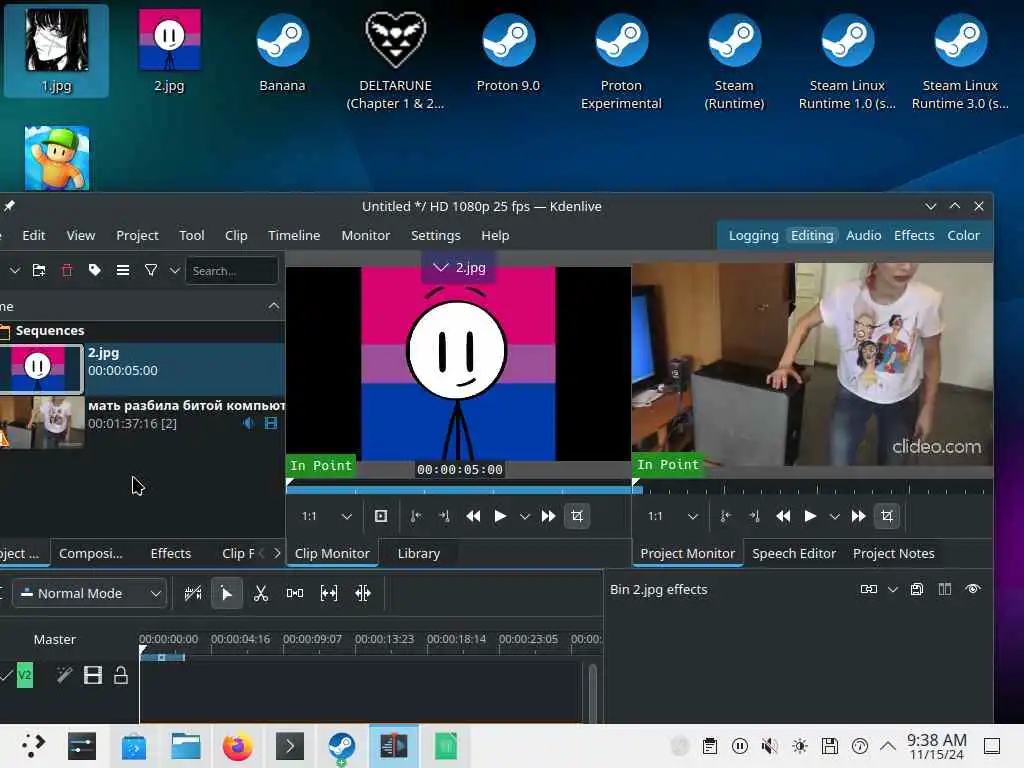Click the delete clip red trash icon

[x=67, y=270]
